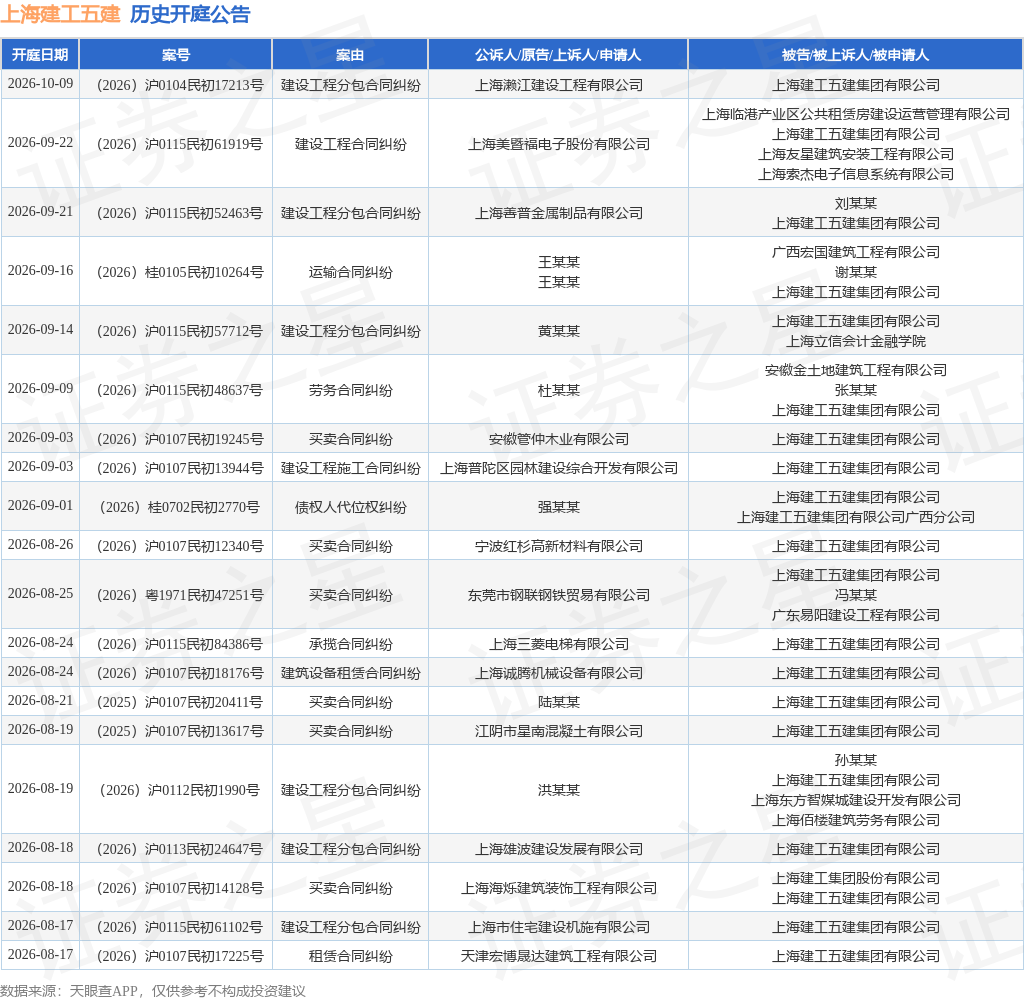Click the 公诉人/原告/上诉人/申请人 column header
The height and width of the screenshot is (1000, 1024).
tap(558, 55)
